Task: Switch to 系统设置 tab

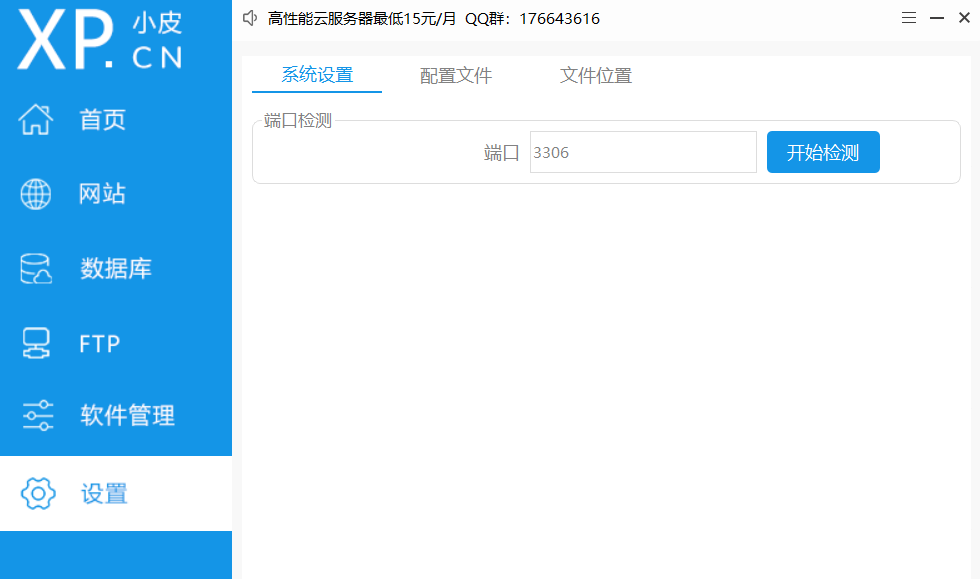Action: [x=317, y=75]
